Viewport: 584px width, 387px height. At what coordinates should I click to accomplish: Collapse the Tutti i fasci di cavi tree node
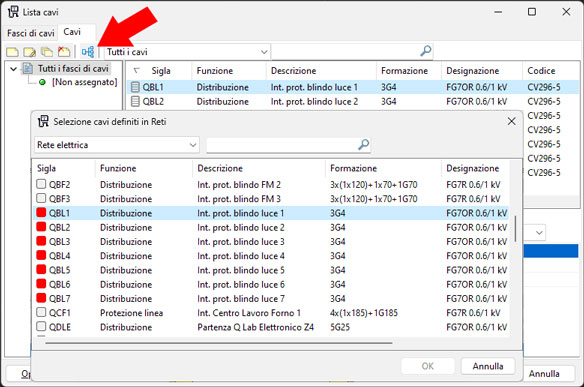14,69
